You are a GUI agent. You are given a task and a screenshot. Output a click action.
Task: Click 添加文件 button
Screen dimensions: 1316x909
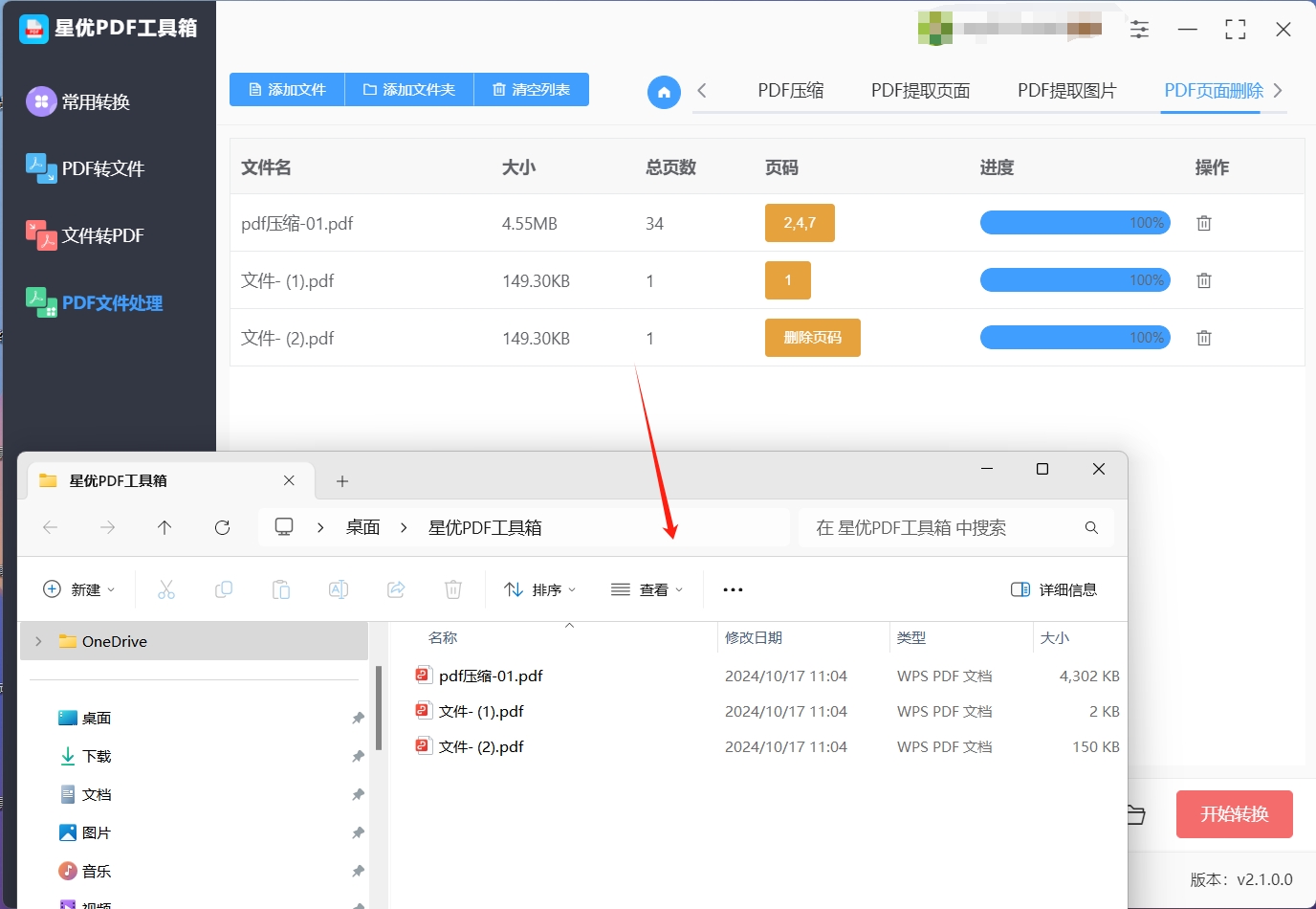tap(287, 89)
